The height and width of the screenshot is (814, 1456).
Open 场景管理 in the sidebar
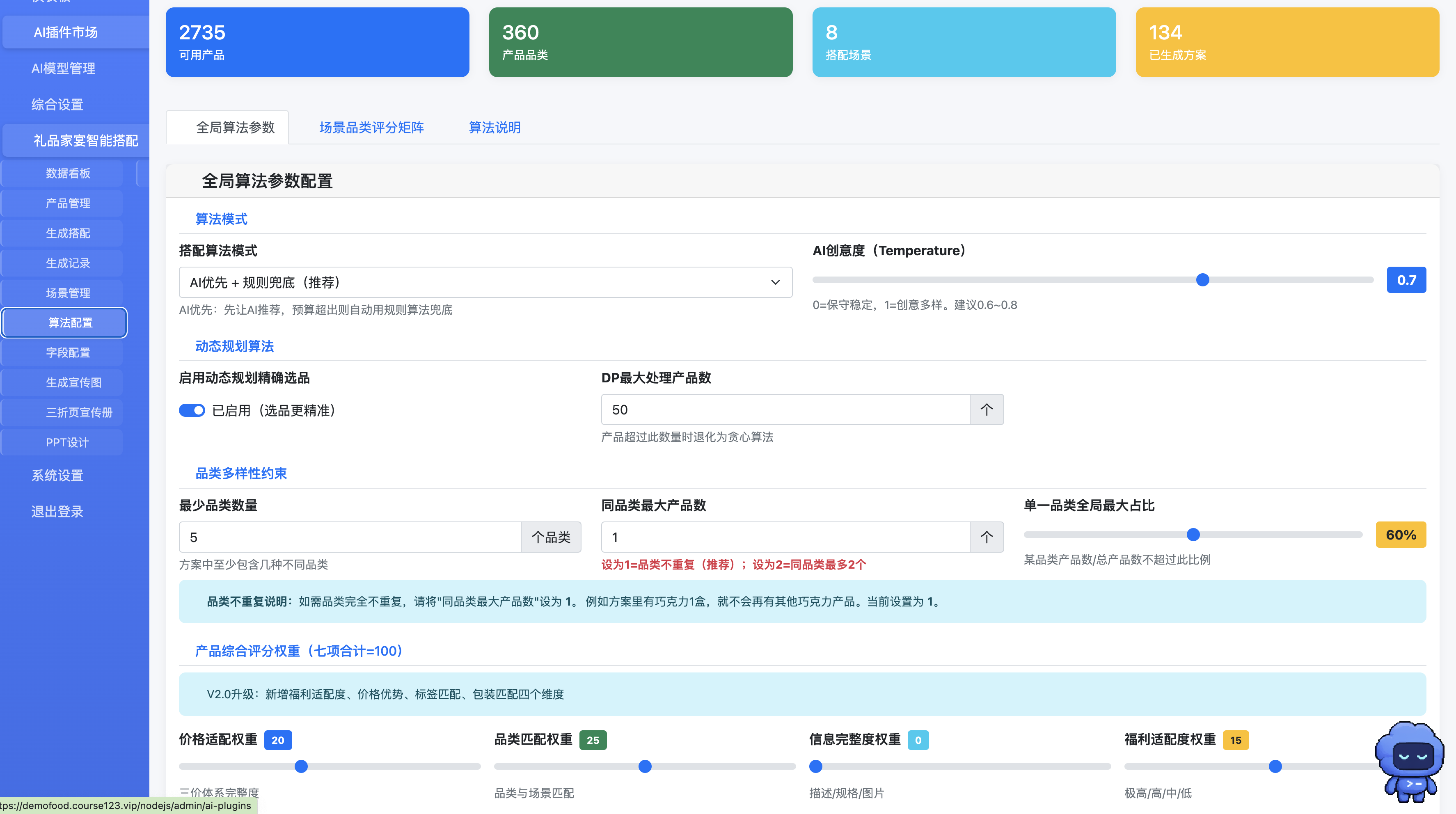tap(62, 293)
